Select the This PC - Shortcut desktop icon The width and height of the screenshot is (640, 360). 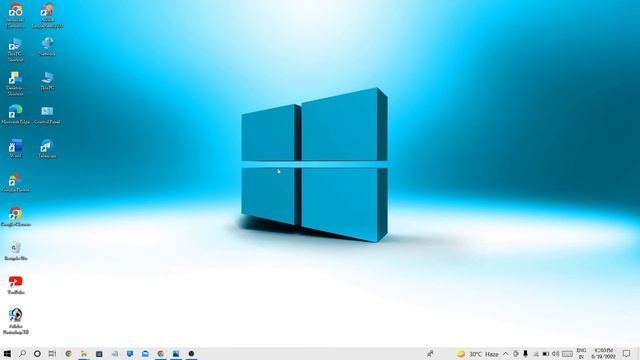coord(16,49)
